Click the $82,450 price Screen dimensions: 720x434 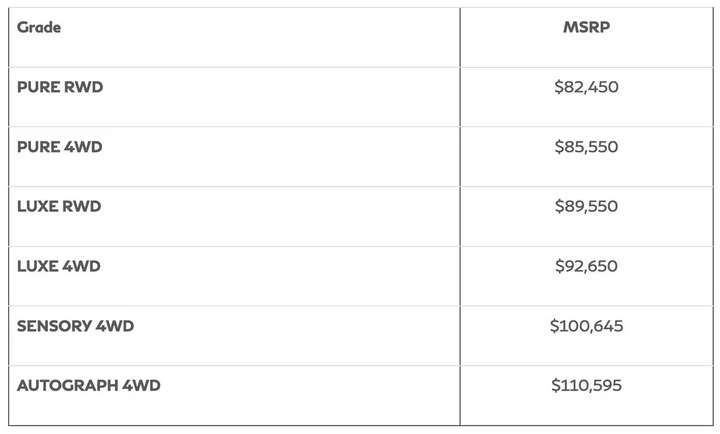click(x=586, y=87)
